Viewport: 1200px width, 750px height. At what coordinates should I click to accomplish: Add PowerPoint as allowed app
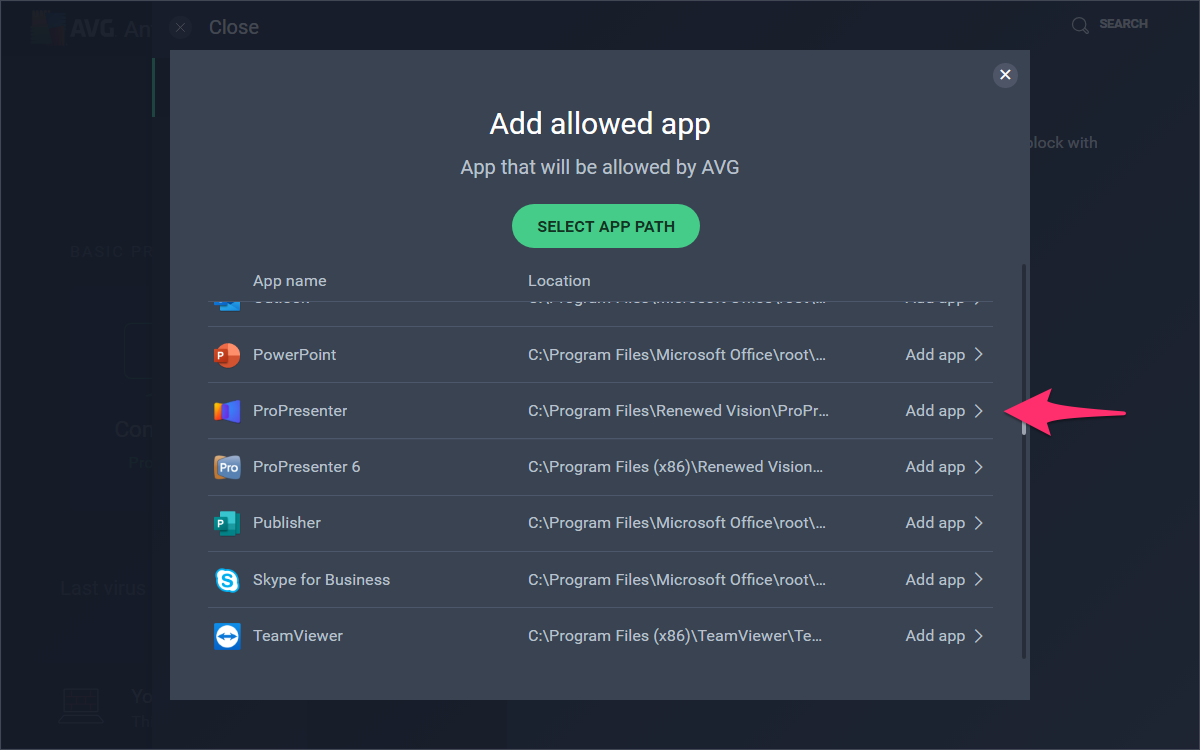point(945,355)
